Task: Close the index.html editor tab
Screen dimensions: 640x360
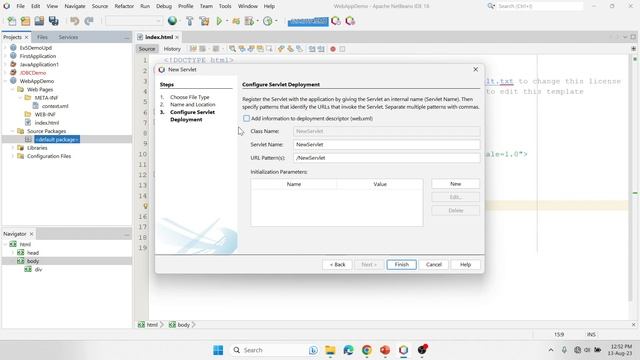Action: pyautogui.click(x=177, y=37)
